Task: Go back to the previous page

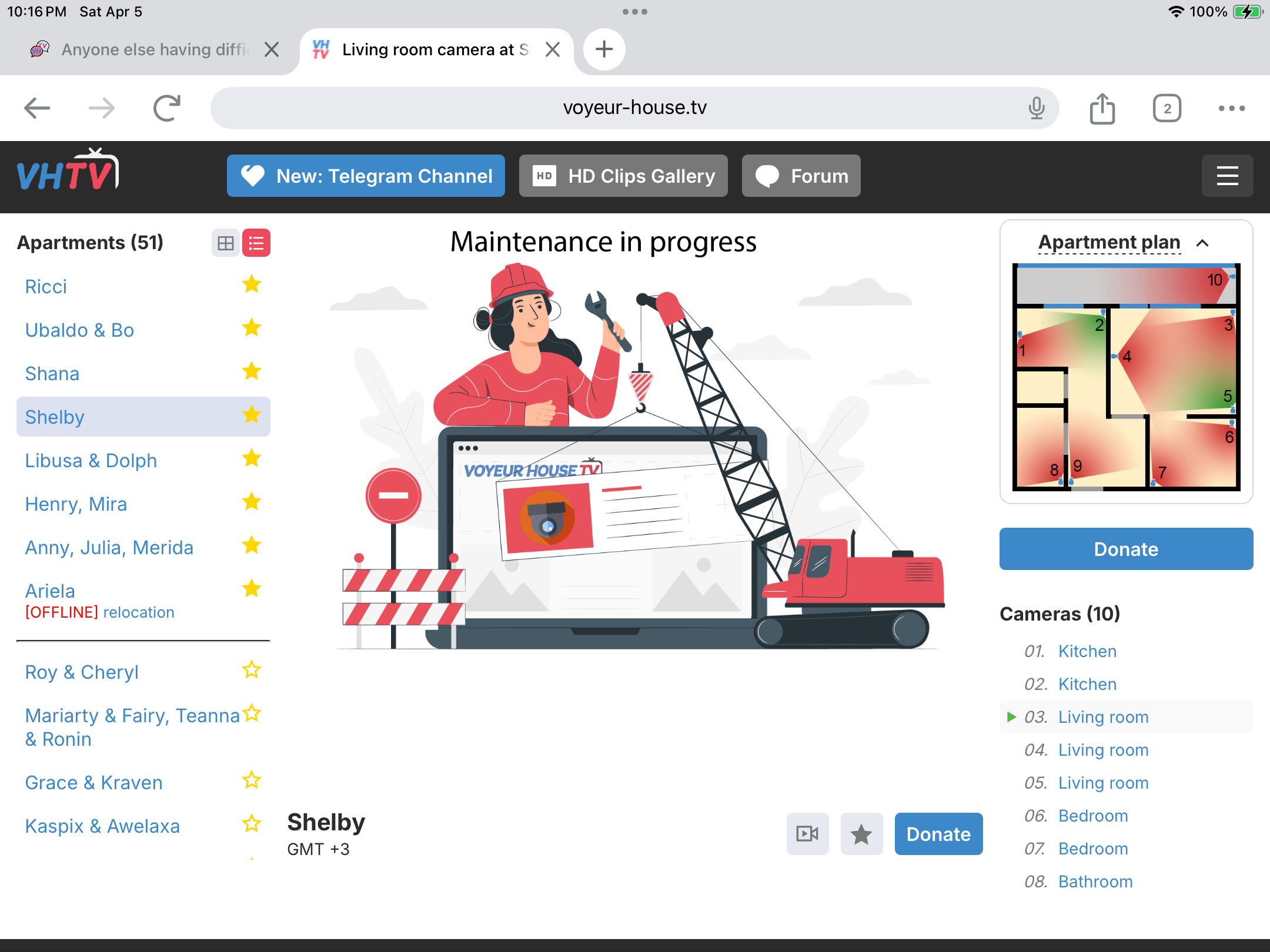Action: [37, 108]
